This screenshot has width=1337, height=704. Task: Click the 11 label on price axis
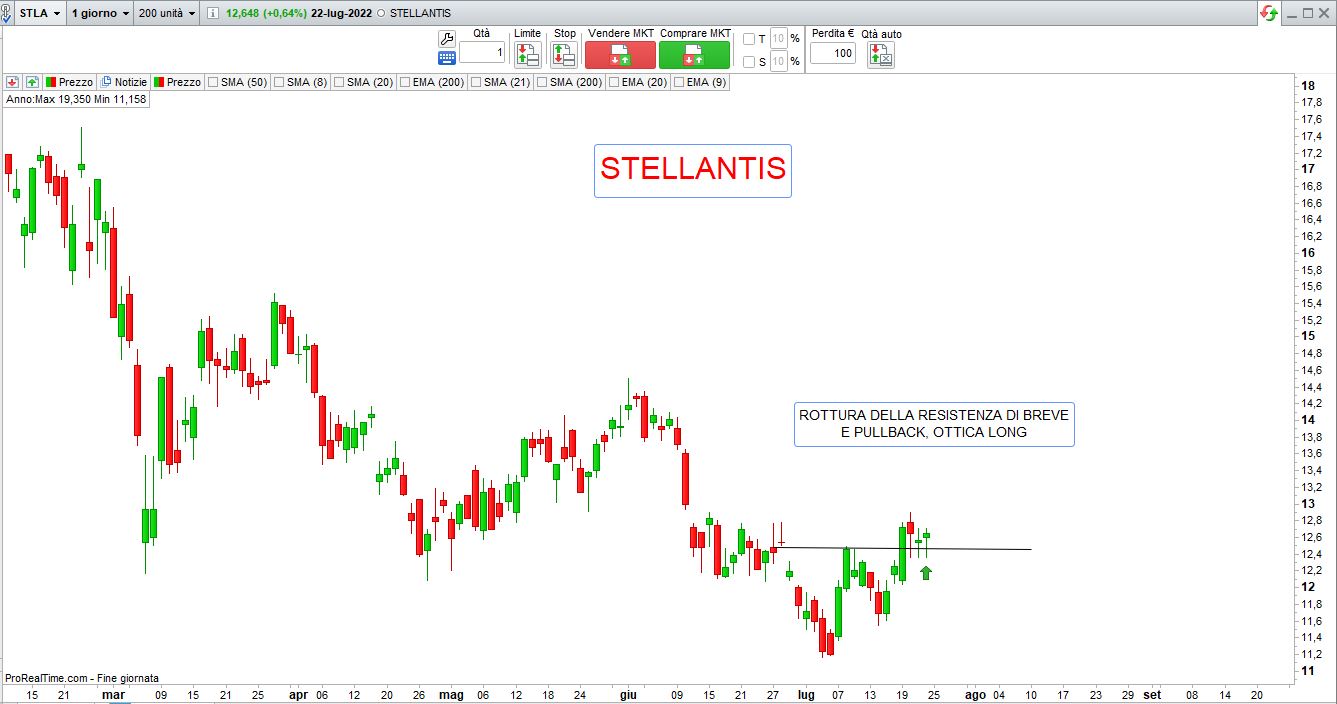1306,670
